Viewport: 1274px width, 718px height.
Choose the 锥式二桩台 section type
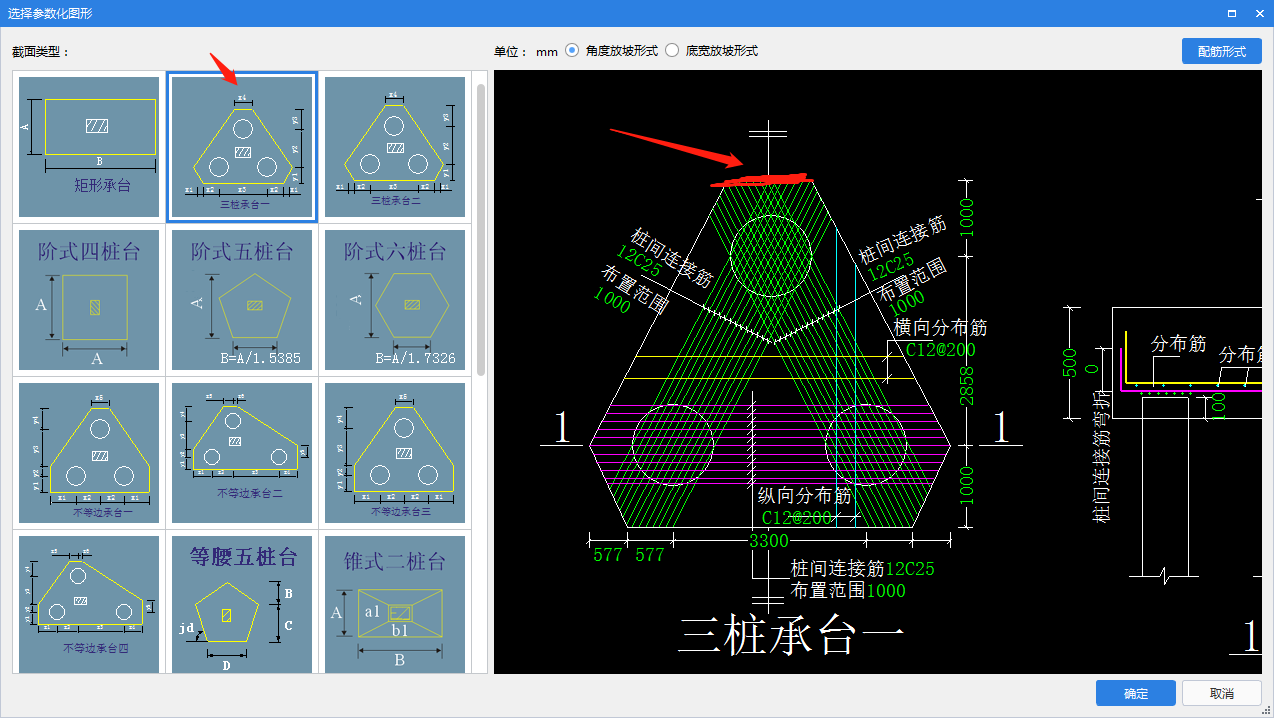[395, 604]
